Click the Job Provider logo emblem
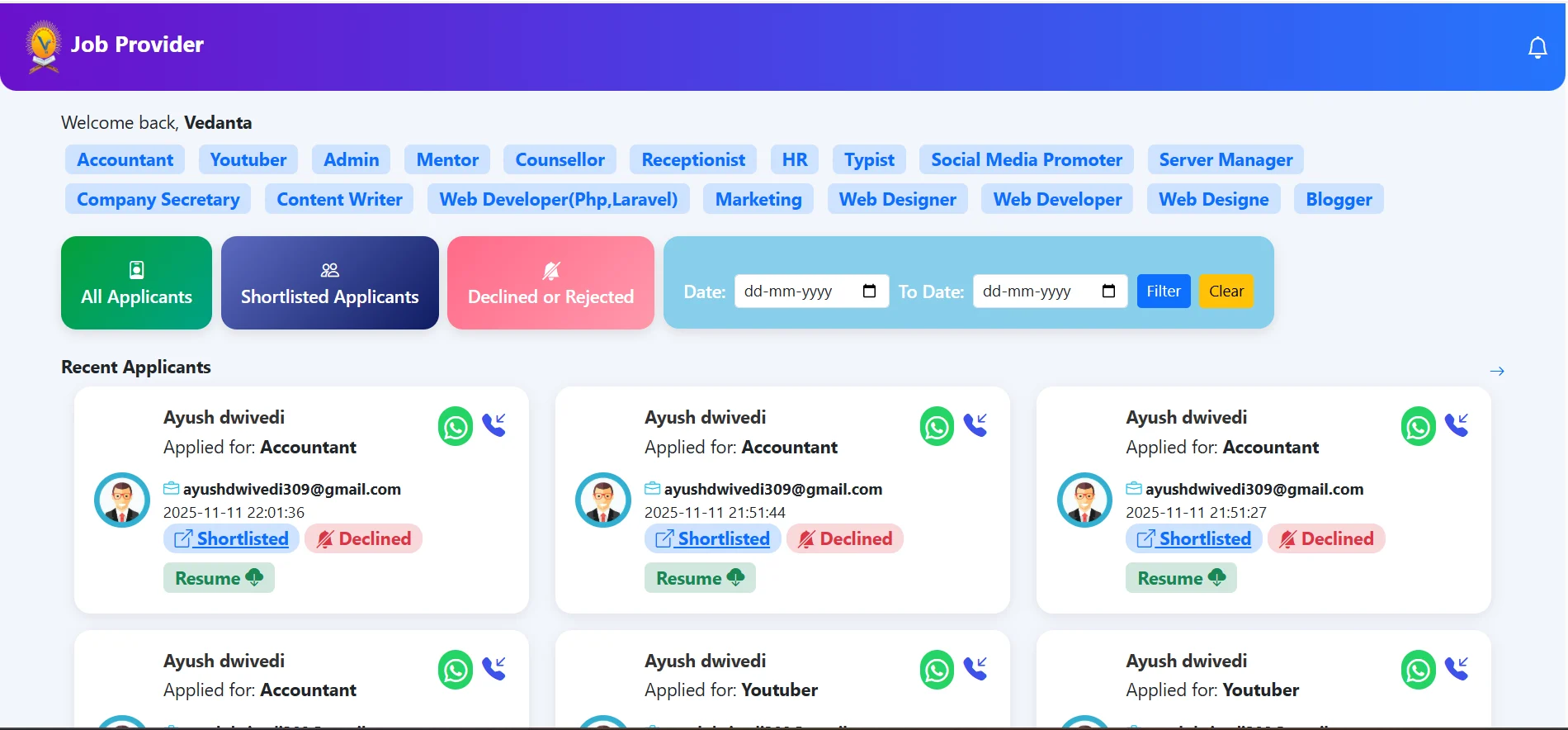The width and height of the screenshot is (1568, 730). (43, 46)
